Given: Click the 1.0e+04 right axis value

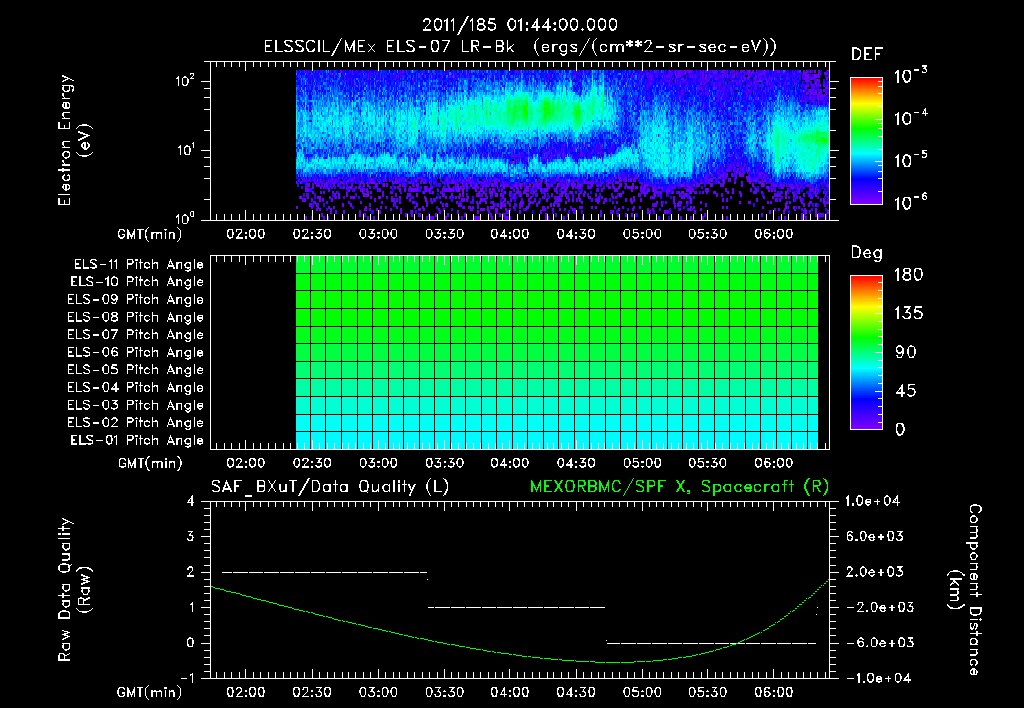Looking at the screenshot, I should (x=872, y=501).
